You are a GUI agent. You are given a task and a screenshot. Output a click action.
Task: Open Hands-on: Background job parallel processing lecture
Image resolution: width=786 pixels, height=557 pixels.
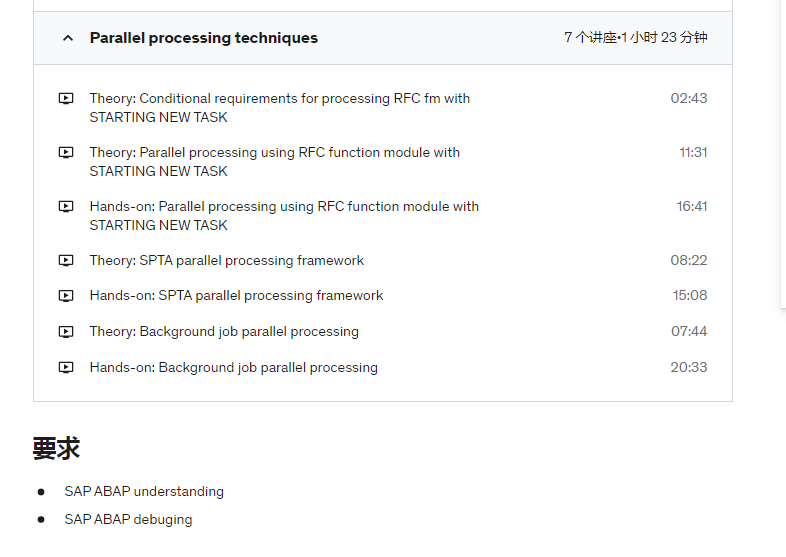(234, 367)
